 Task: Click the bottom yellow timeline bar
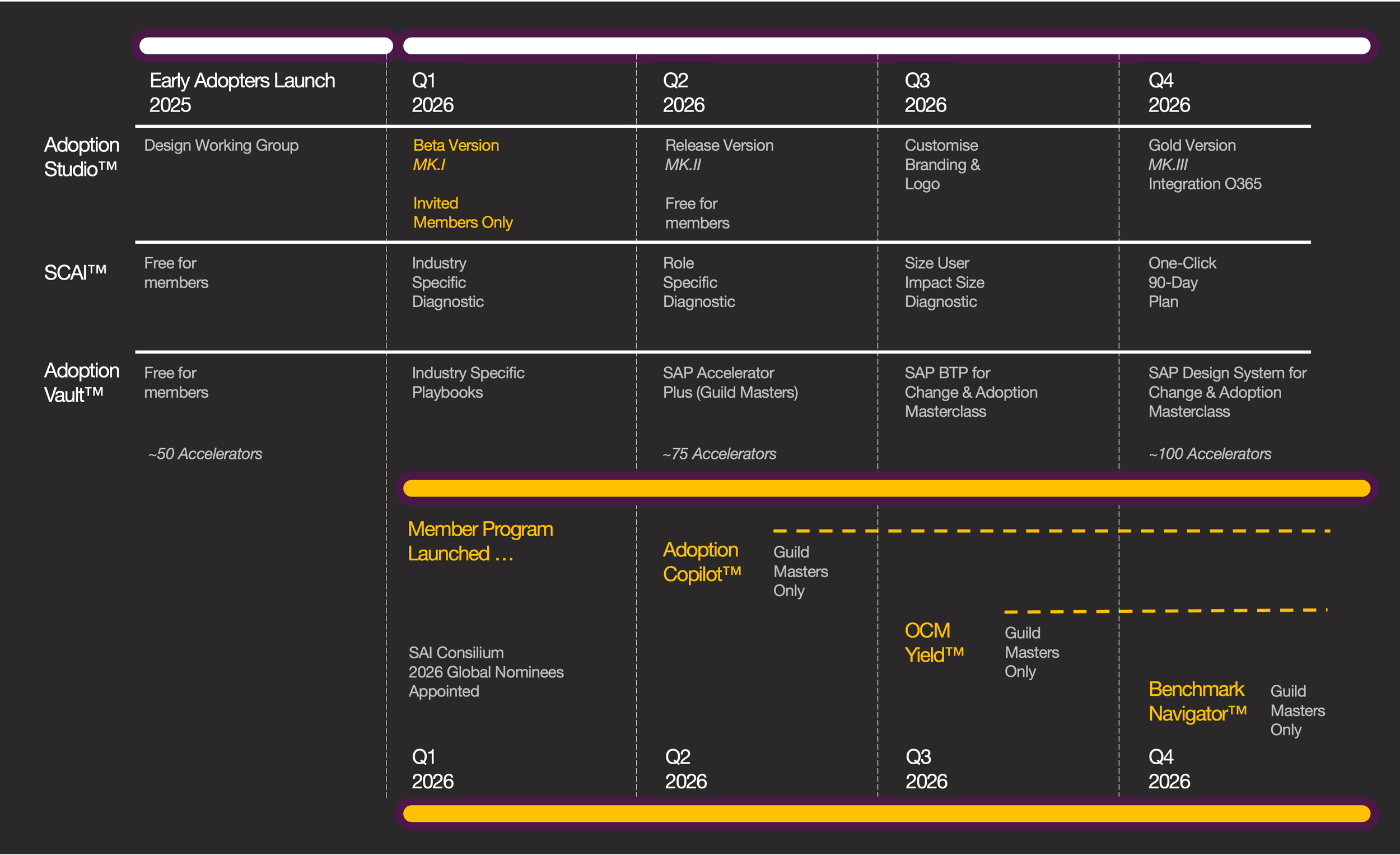point(886,814)
